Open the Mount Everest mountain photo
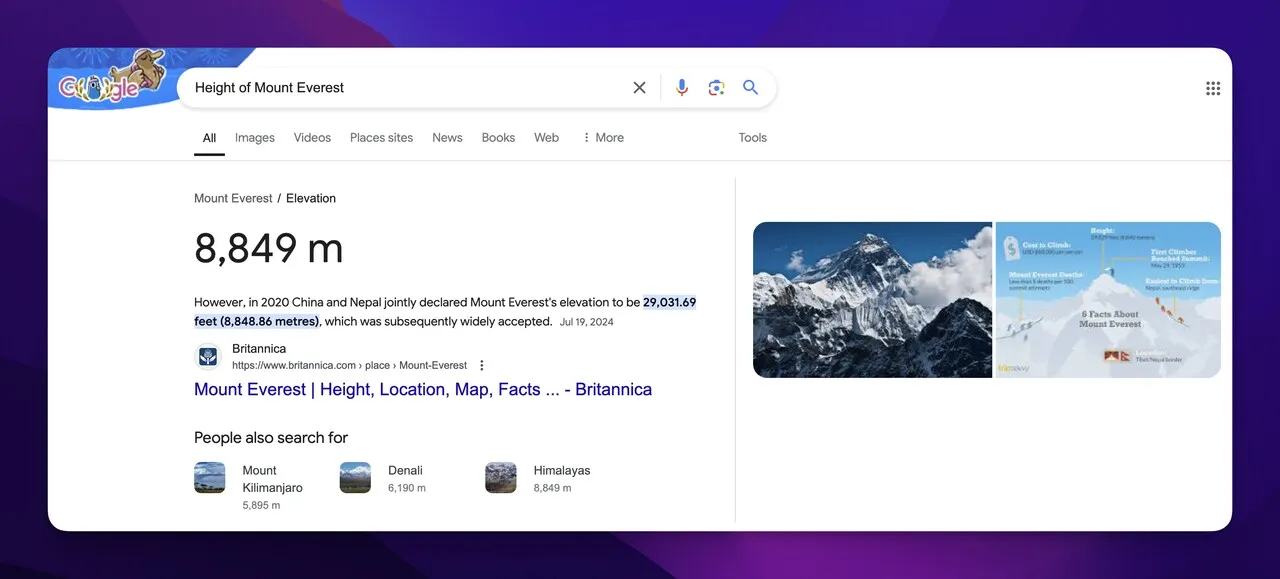Image resolution: width=1280 pixels, height=579 pixels. [x=872, y=300]
